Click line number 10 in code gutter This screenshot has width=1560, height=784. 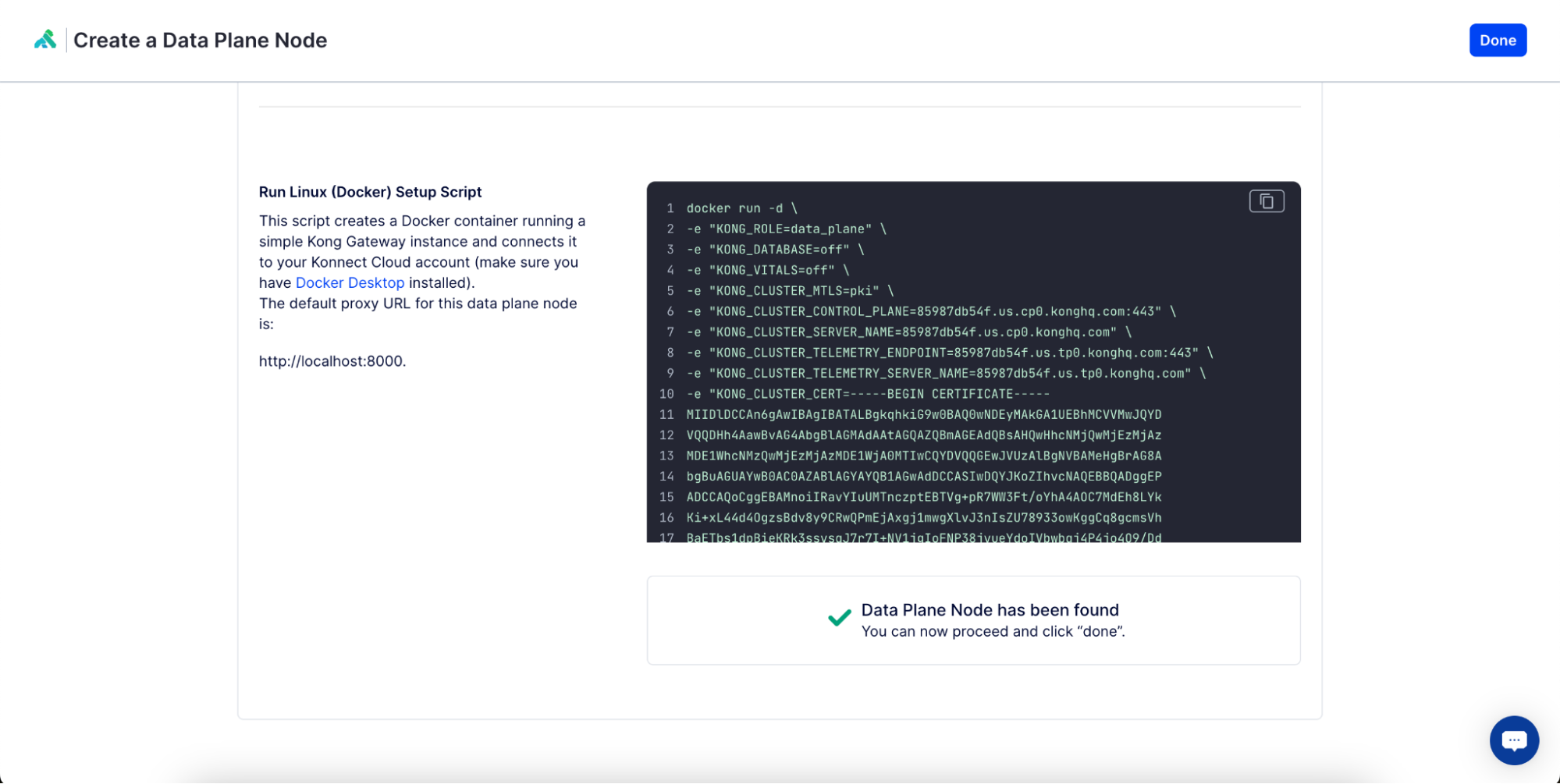click(666, 394)
